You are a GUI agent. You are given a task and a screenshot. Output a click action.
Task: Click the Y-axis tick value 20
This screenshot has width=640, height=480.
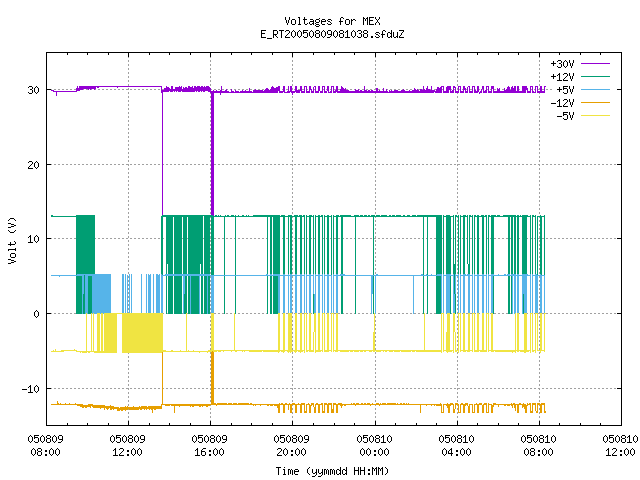(33, 165)
